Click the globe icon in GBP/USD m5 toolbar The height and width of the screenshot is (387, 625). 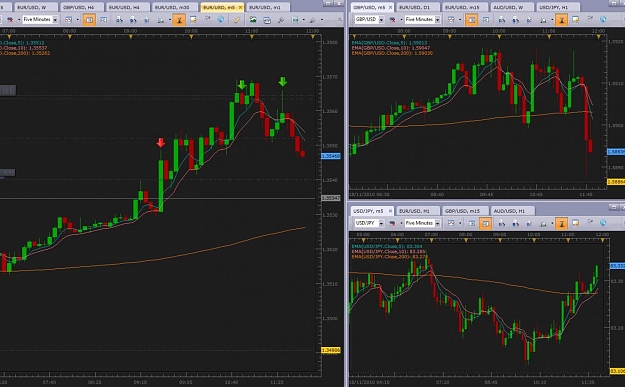tap(603, 20)
